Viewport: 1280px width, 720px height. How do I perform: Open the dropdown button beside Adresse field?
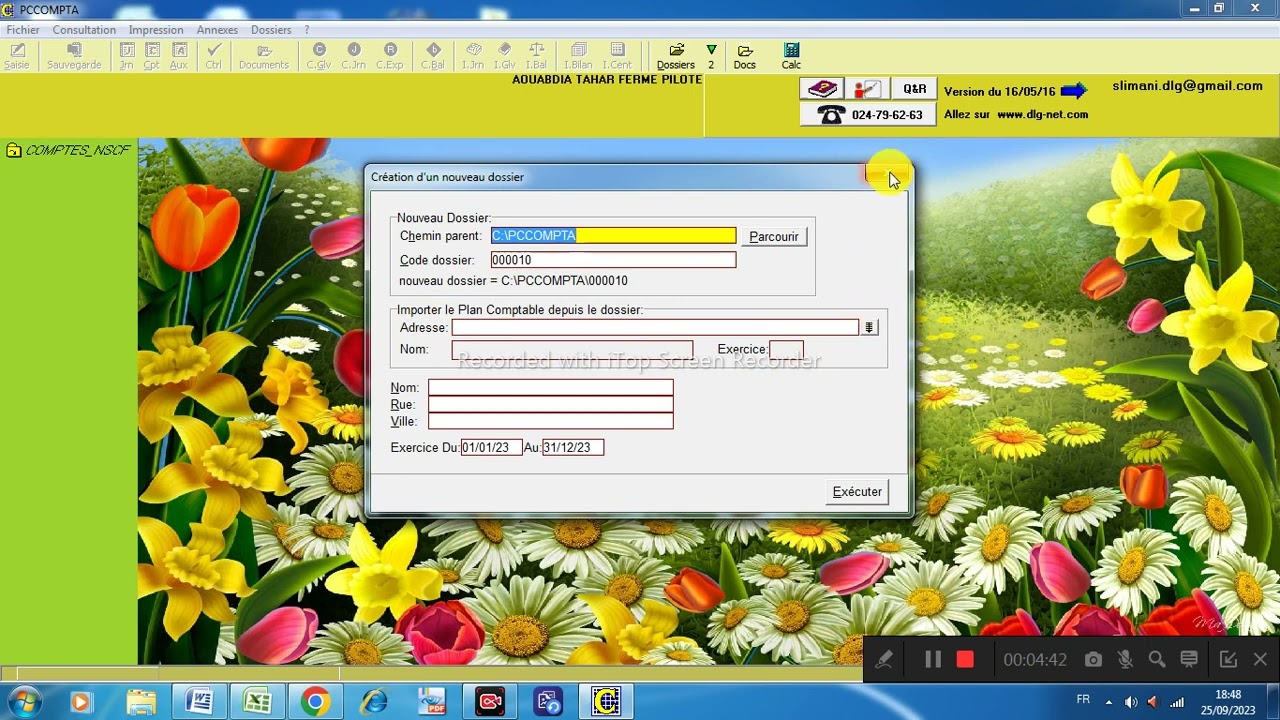point(869,328)
